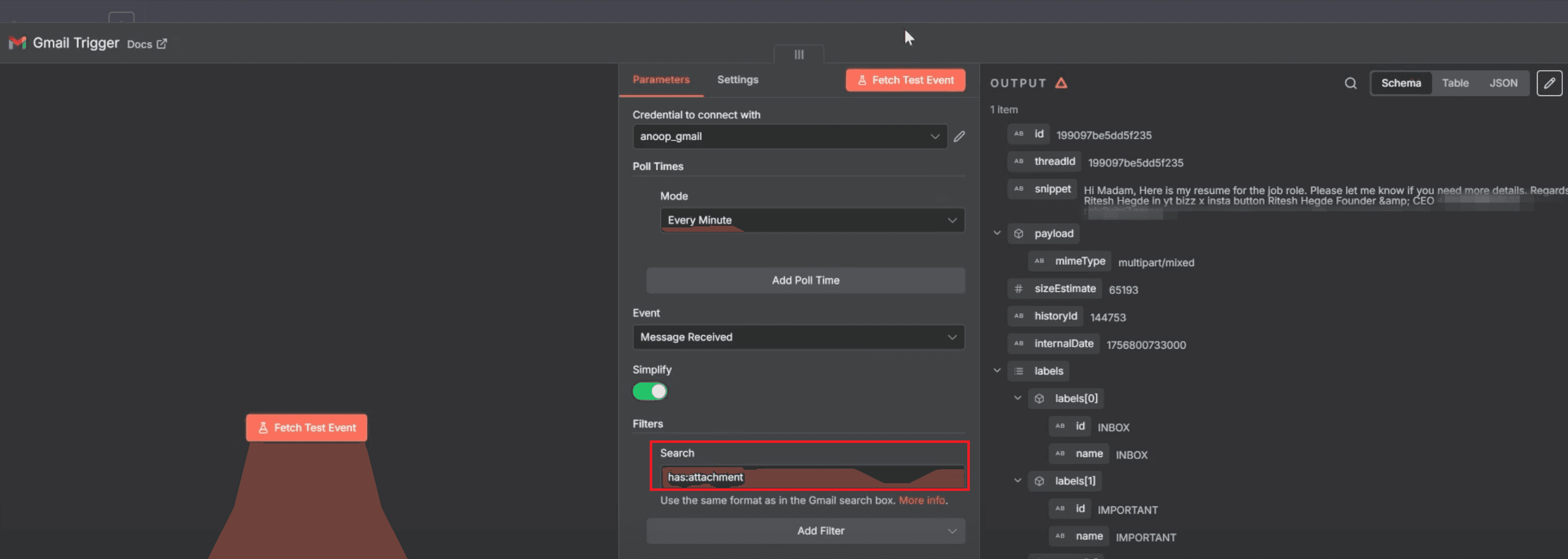Click Fetch Test Event in parameters panel

pos(905,80)
